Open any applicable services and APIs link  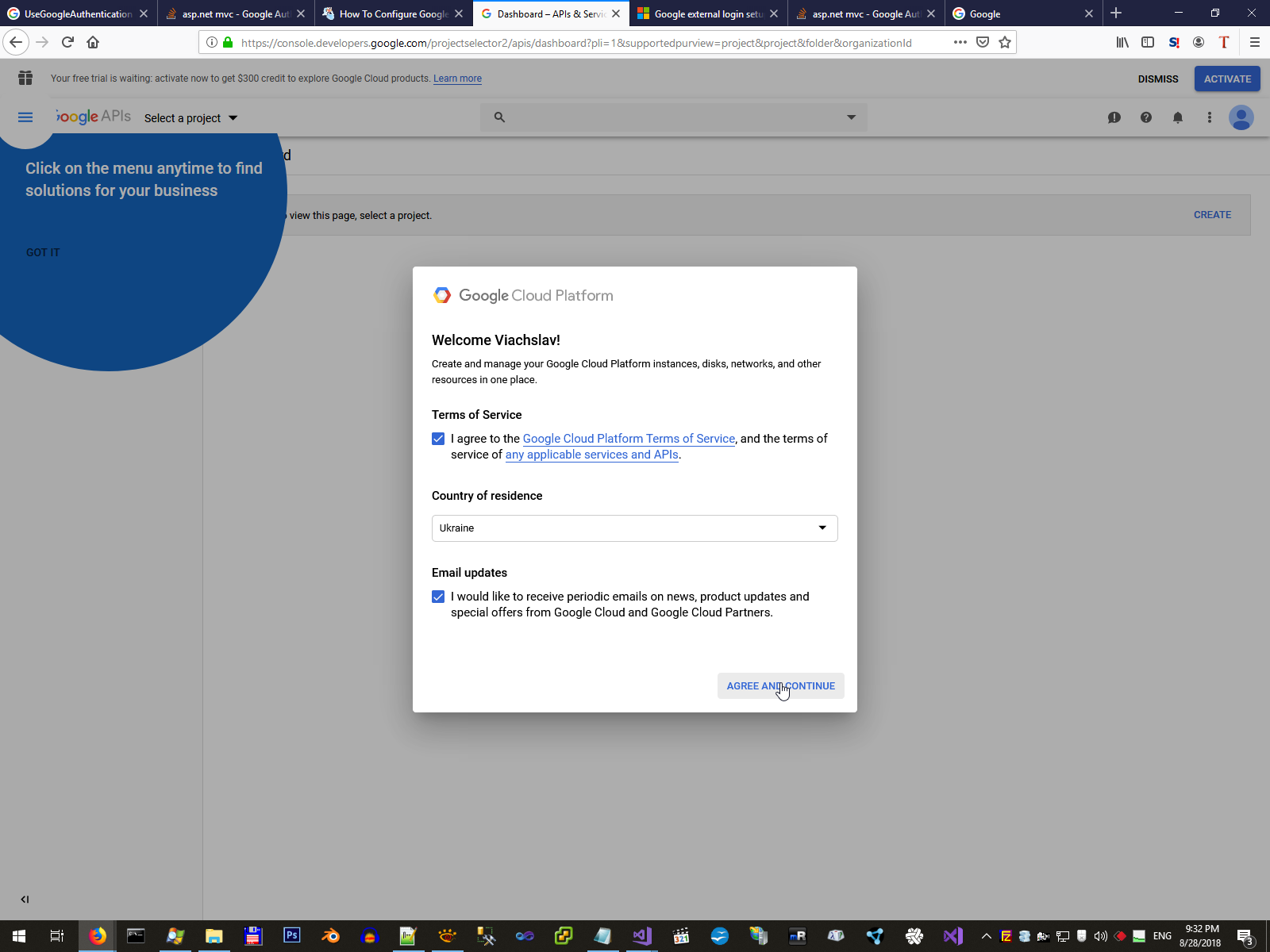[592, 455]
